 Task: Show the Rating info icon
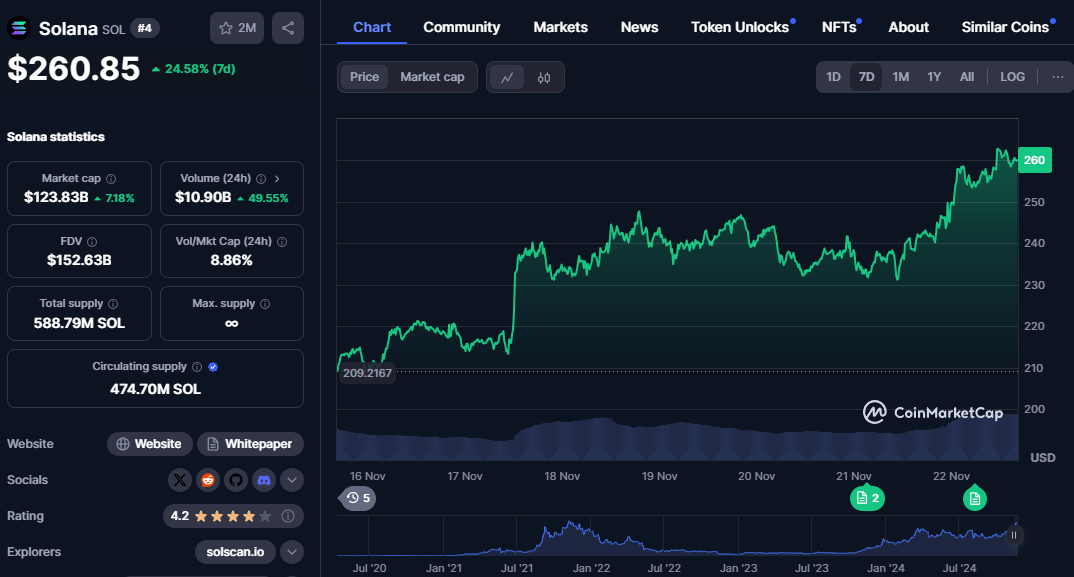click(288, 516)
